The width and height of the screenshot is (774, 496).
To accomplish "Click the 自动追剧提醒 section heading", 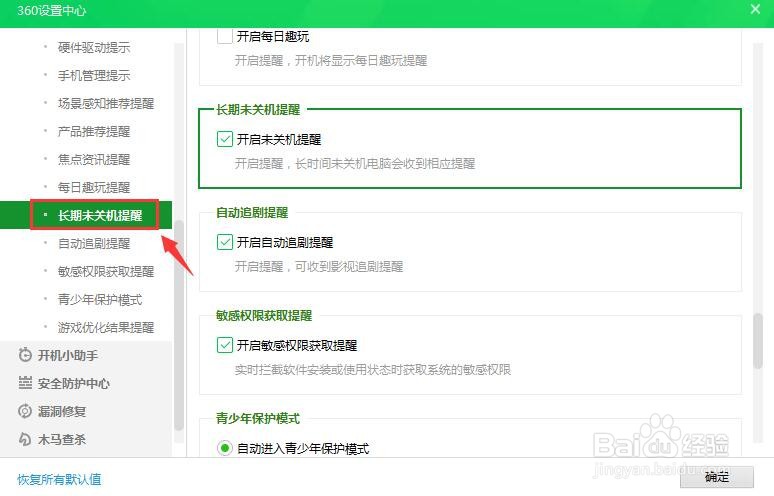I will (x=252, y=213).
